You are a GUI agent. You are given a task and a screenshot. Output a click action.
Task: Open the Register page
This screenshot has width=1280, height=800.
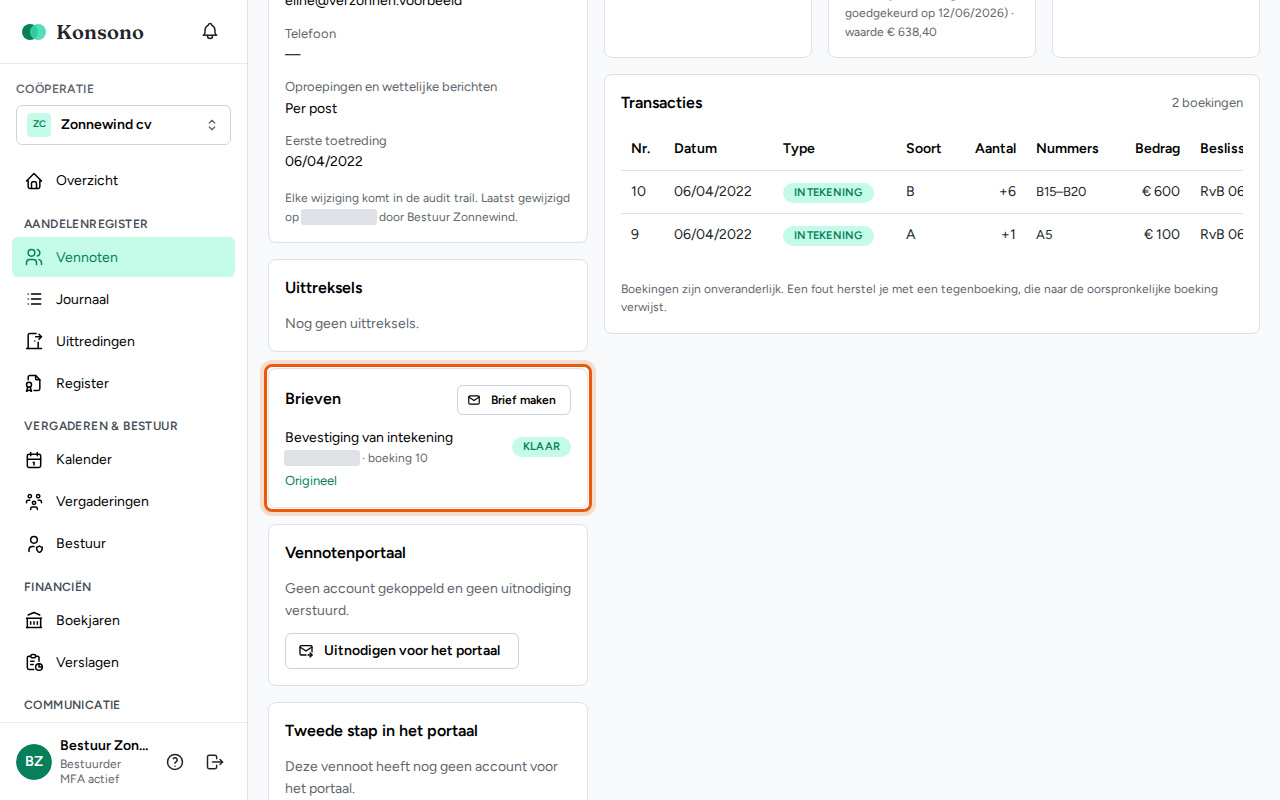[x=123, y=383]
